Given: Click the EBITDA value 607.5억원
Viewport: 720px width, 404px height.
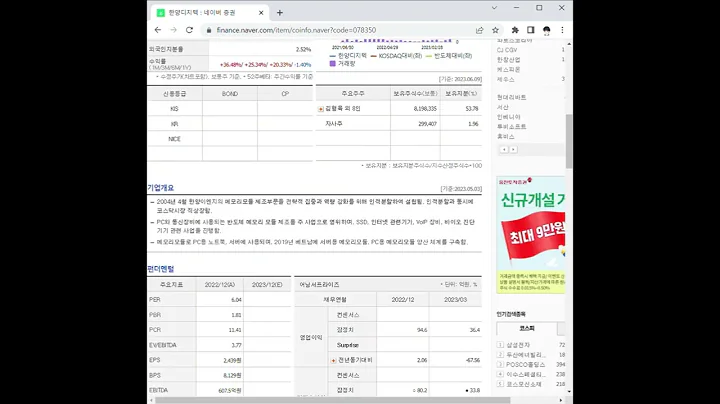Looking at the screenshot, I should pyautogui.click(x=230, y=390).
